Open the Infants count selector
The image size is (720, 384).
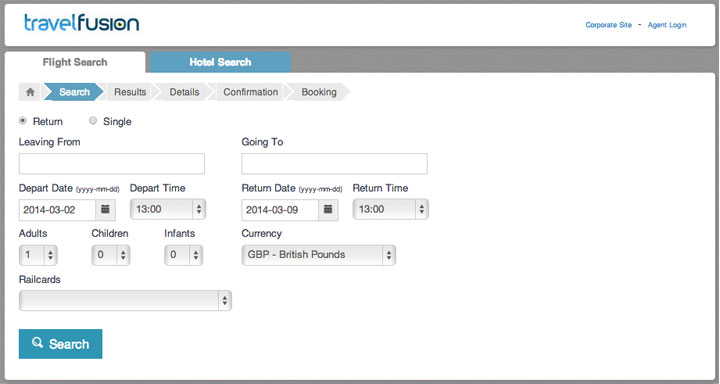184,255
